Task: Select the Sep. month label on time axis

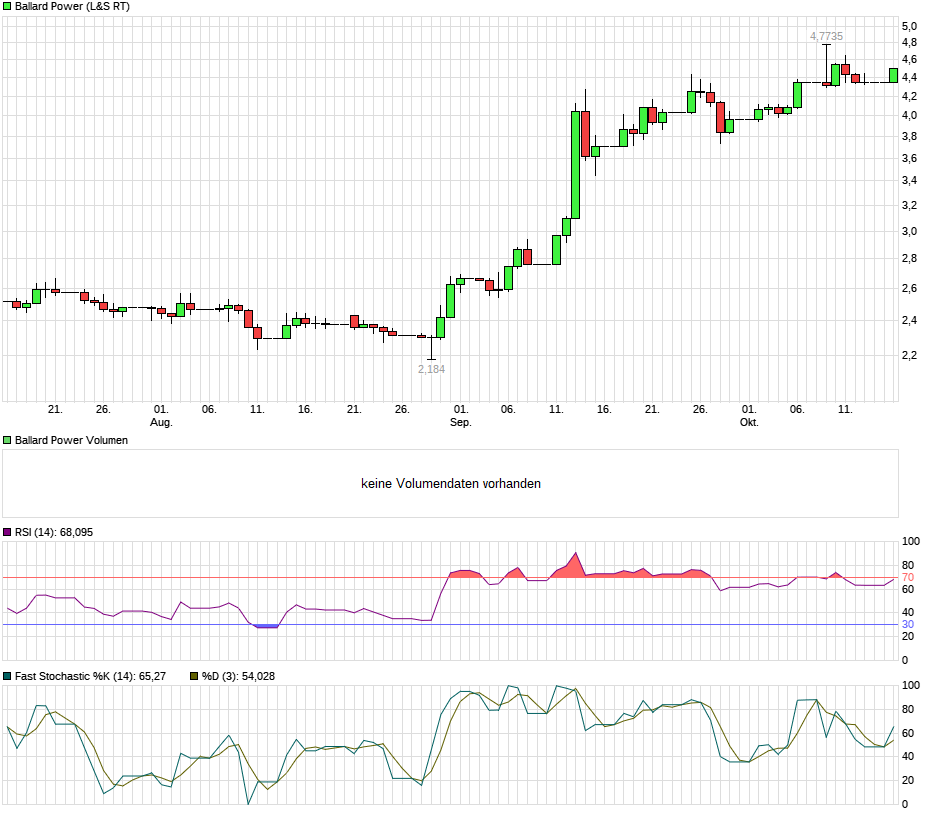Action: [460, 422]
